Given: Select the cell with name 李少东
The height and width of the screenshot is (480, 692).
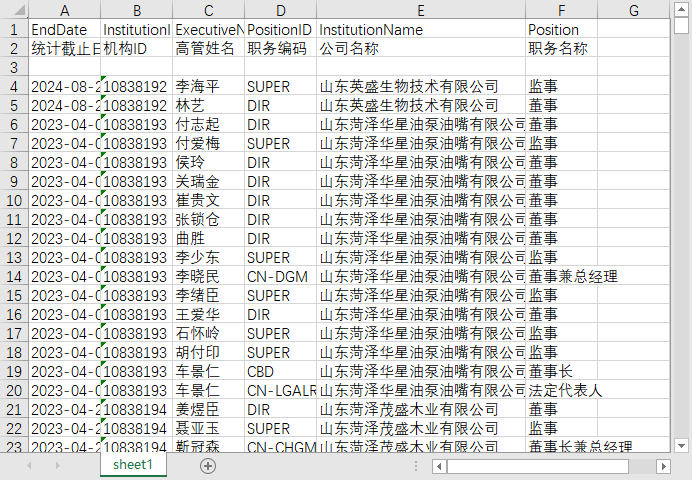Looking at the screenshot, I should (208, 257).
